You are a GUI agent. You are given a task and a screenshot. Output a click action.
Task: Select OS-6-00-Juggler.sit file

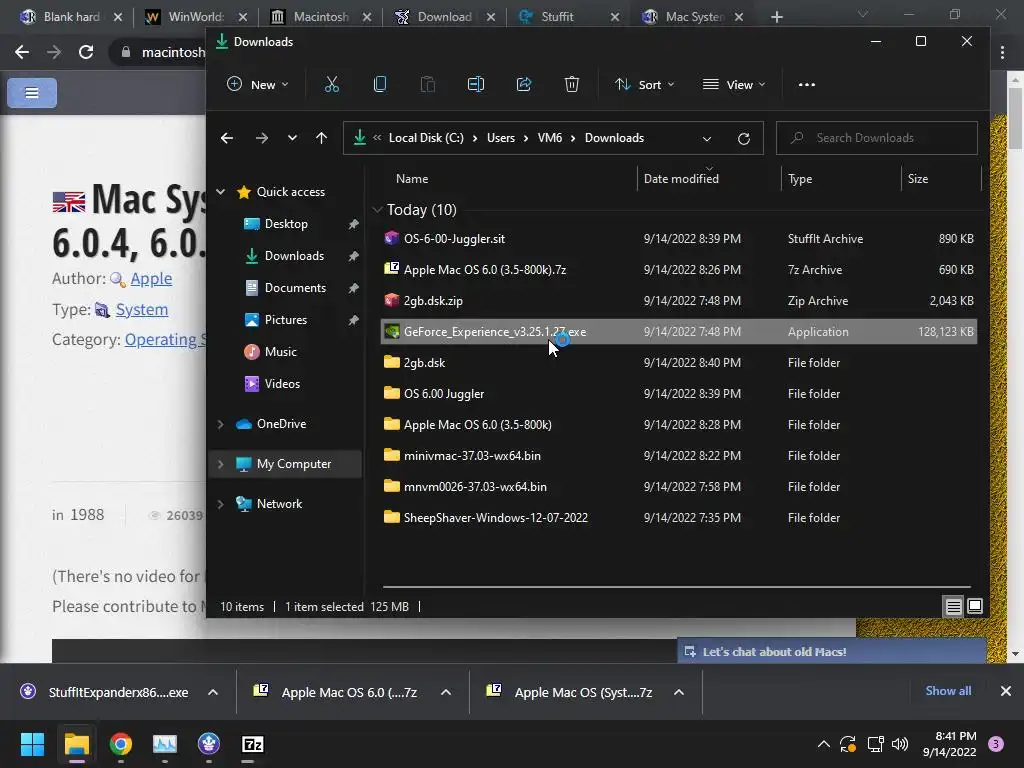point(678,239)
